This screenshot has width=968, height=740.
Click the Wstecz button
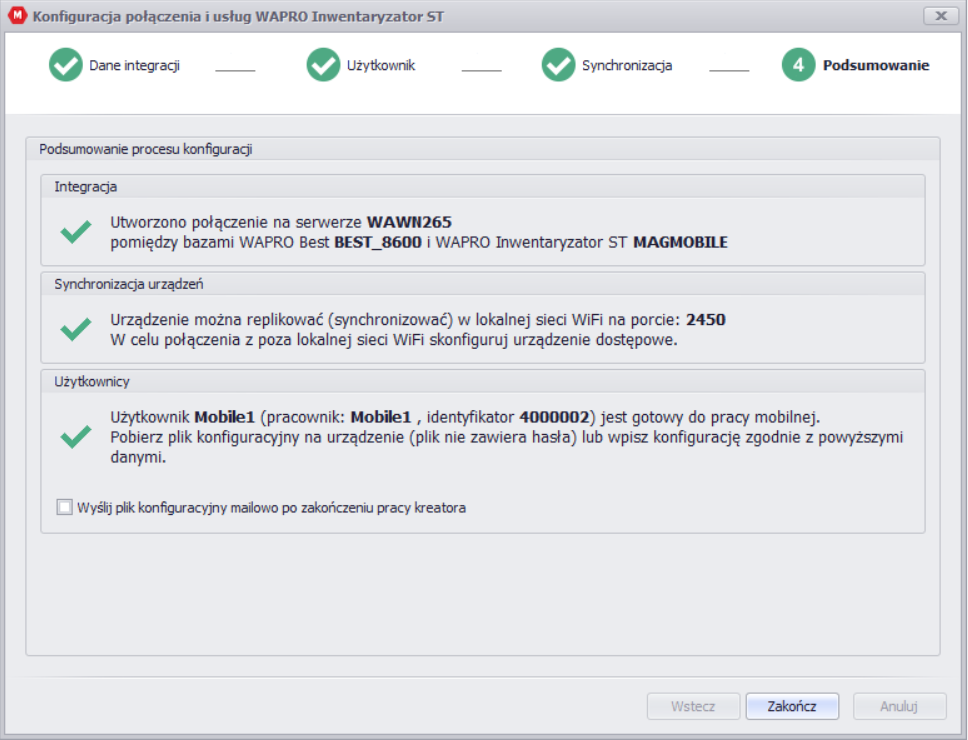pos(693,706)
